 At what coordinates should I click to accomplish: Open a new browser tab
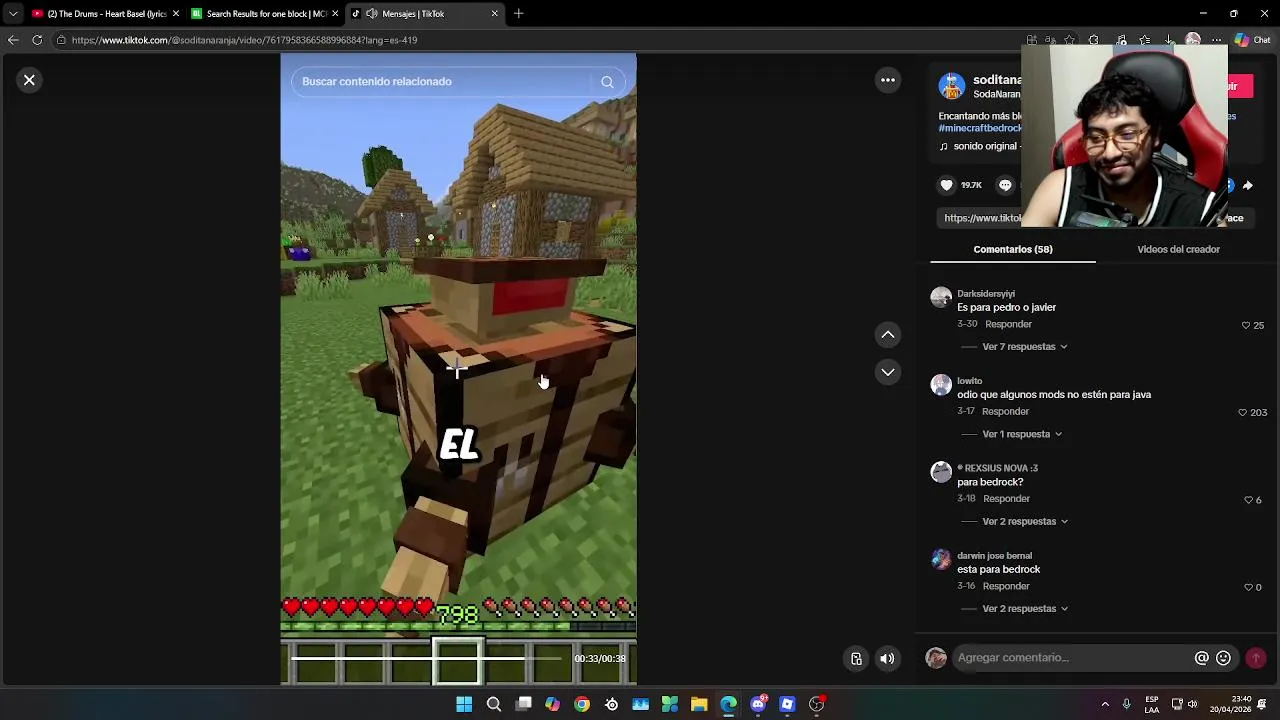tap(518, 14)
